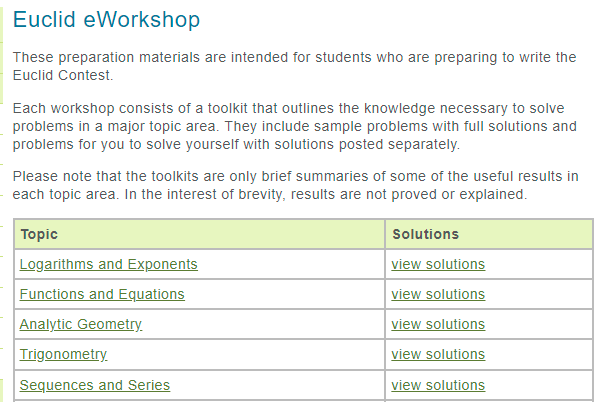Image resolution: width=601 pixels, height=402 pixels.
Task: Click the paragraph beginning 'These preparation materials'
Action: click(x=294, y=66)
